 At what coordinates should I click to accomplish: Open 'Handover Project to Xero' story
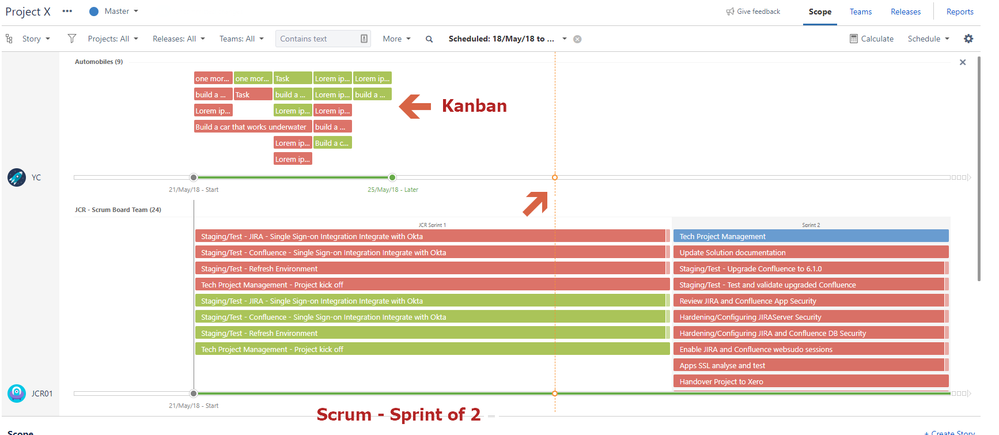(x=811, y=382)
